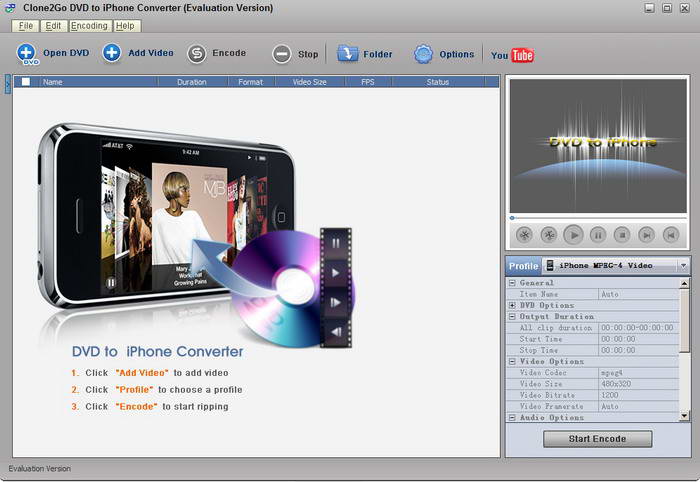Collapse the Video Options section

click(512, 362)
